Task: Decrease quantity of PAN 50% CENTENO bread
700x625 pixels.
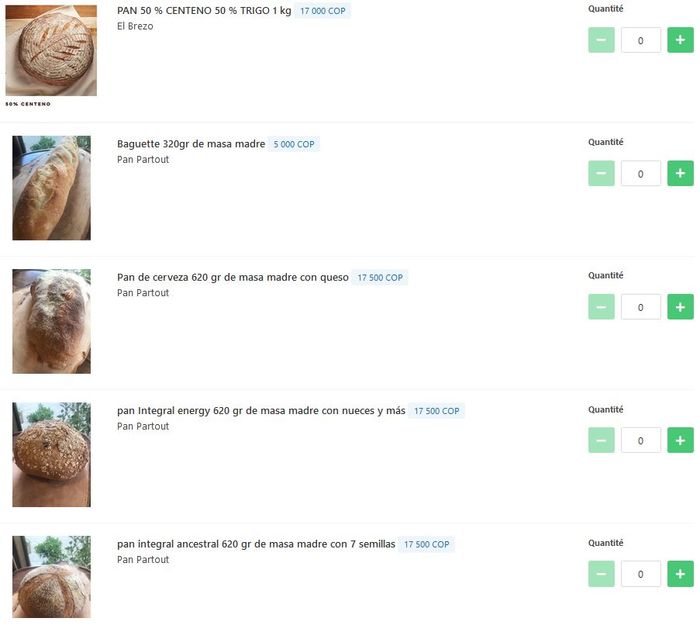Action: coord(601,40)
